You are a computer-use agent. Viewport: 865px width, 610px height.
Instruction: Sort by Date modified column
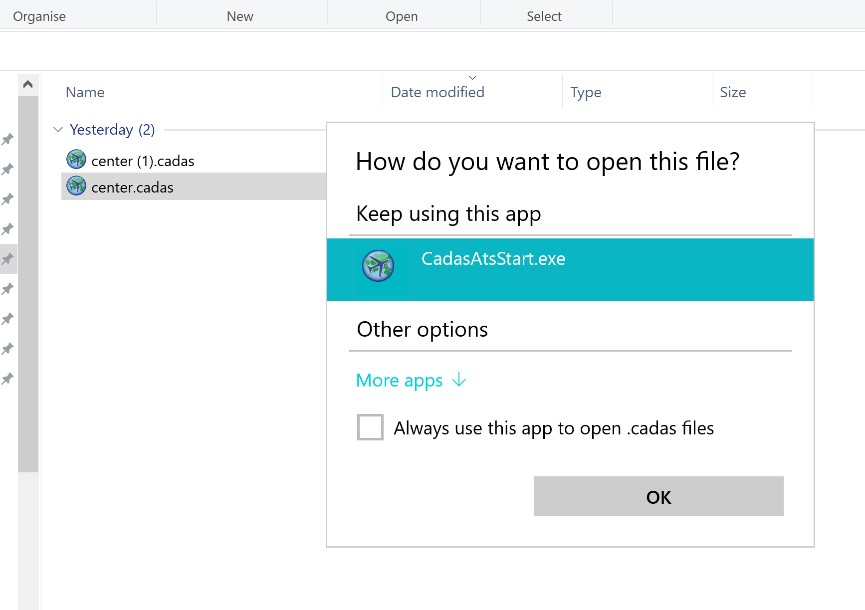coord(437,92)
